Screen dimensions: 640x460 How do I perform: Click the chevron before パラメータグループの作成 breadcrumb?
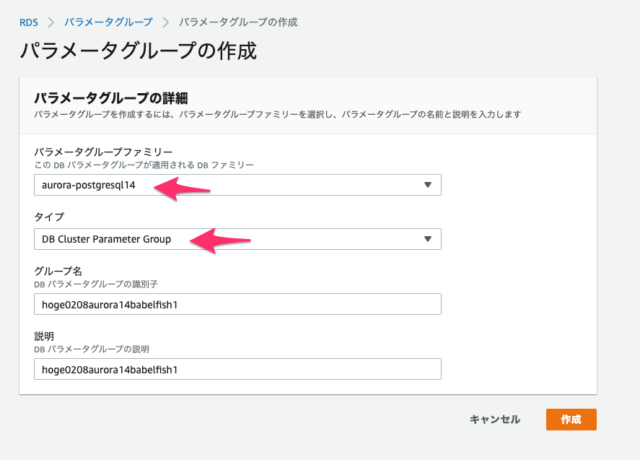tap(165, 22)
